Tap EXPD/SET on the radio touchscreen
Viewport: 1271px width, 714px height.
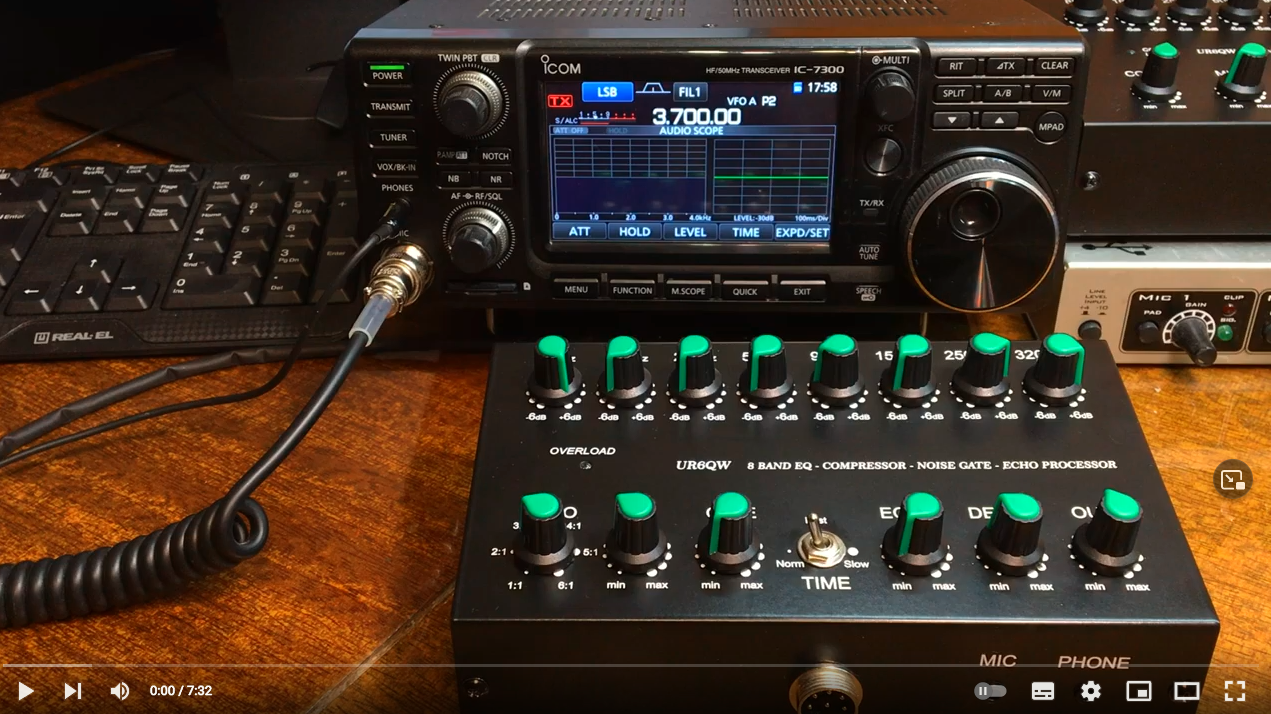[x=803, y=232]
